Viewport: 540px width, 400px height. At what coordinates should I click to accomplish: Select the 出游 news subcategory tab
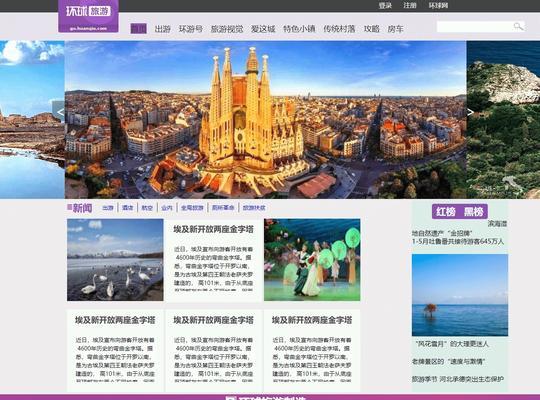[x=108, y=208]
